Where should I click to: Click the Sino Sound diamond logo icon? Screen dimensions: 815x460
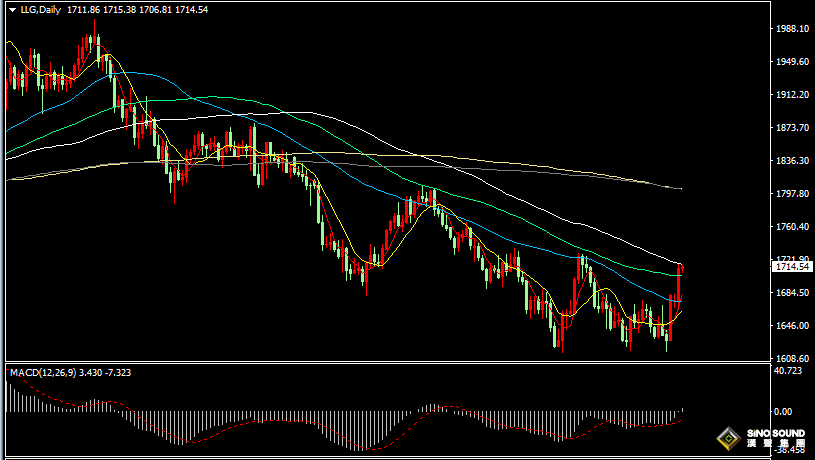point(727,438)
